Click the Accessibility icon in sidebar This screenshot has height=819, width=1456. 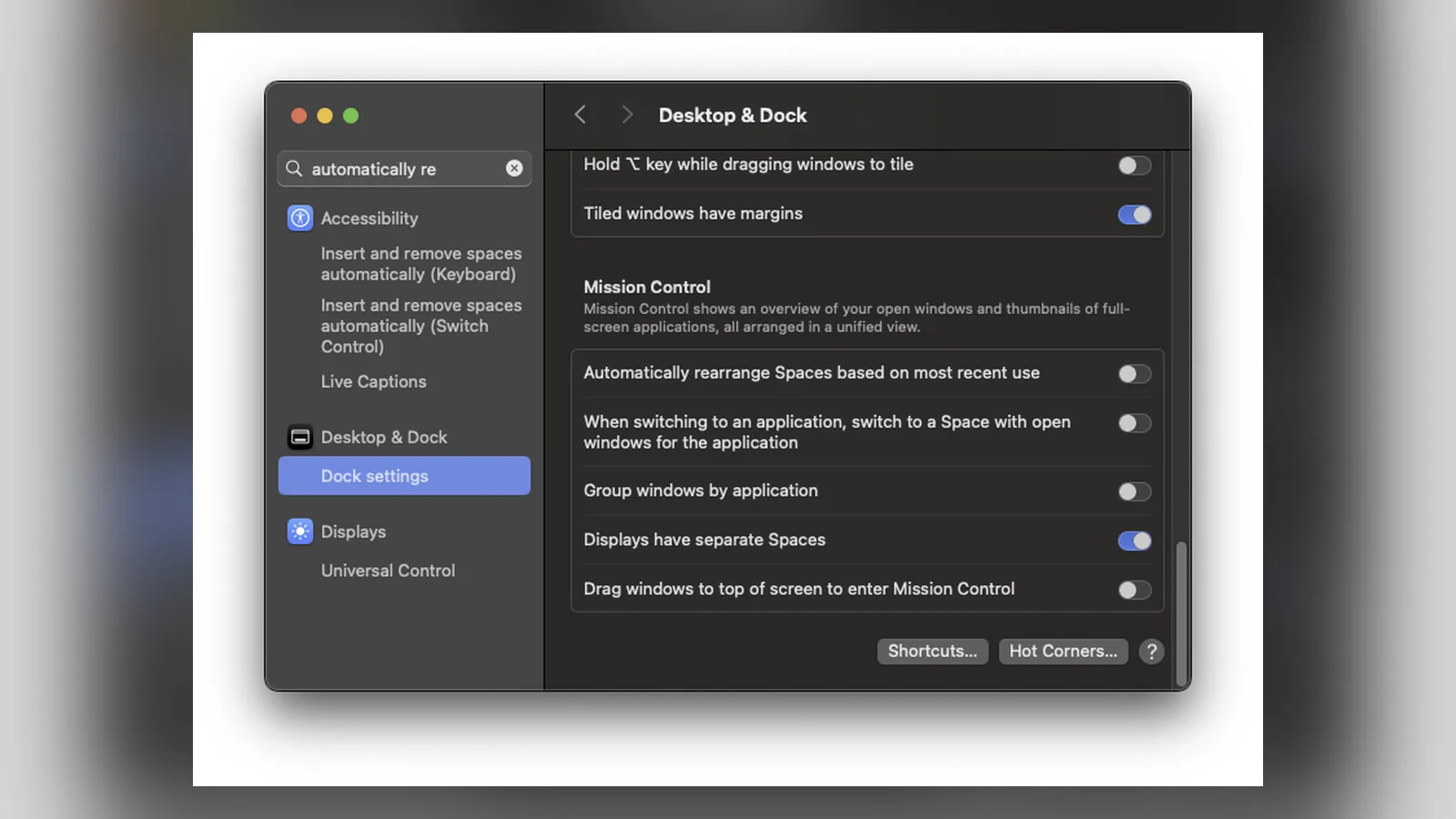pos(300,218)
